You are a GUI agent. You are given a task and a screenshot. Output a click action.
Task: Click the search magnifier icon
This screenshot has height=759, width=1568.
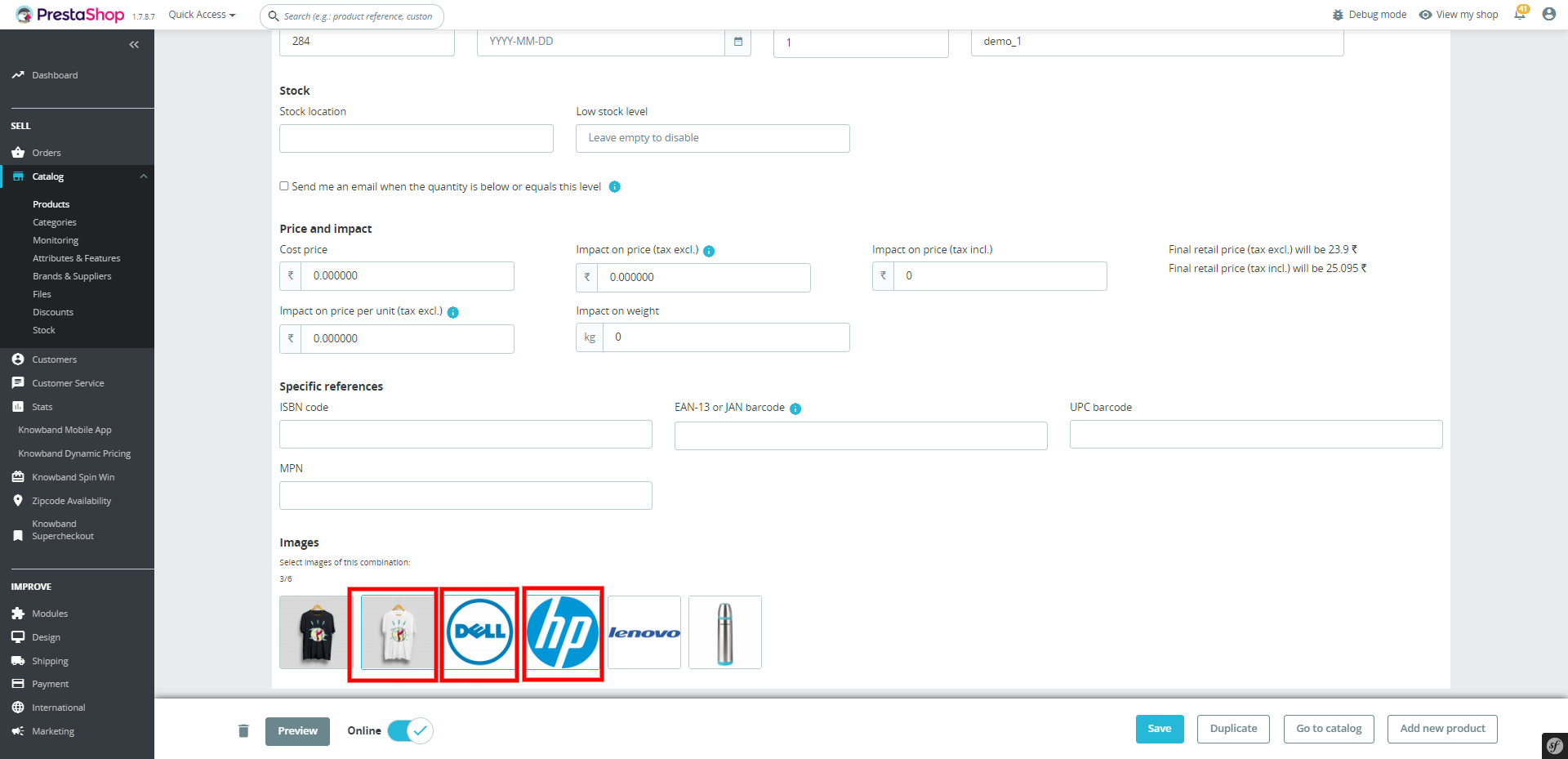click(x=274, y=16)
